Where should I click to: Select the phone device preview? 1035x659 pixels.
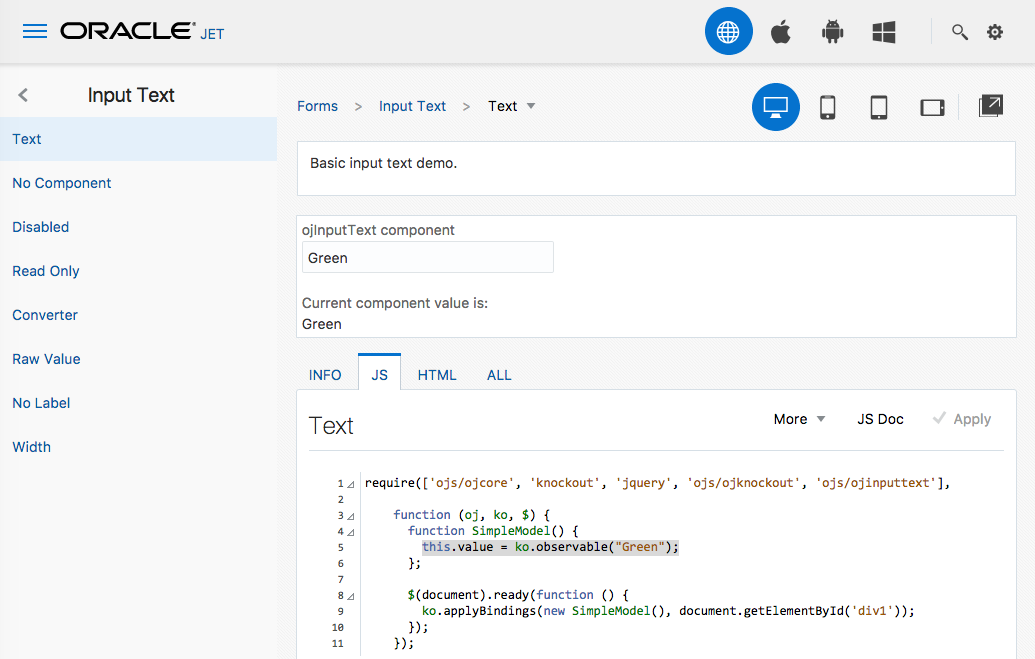(828, 107)
